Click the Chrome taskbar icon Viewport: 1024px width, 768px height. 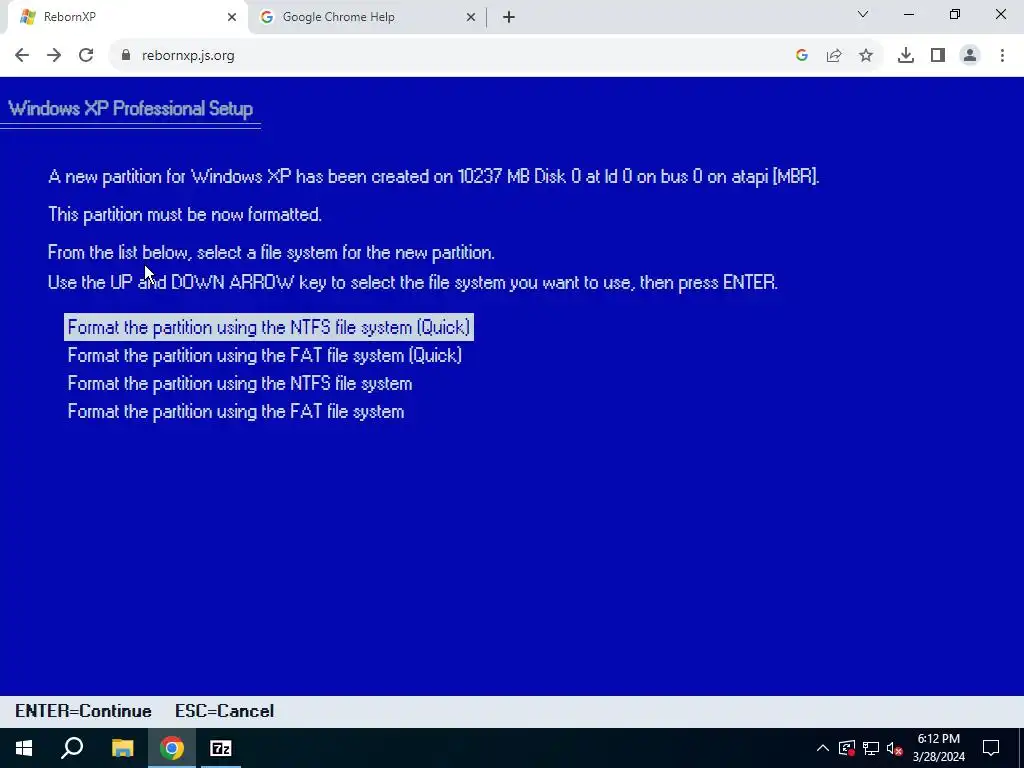tap(172, 748)
